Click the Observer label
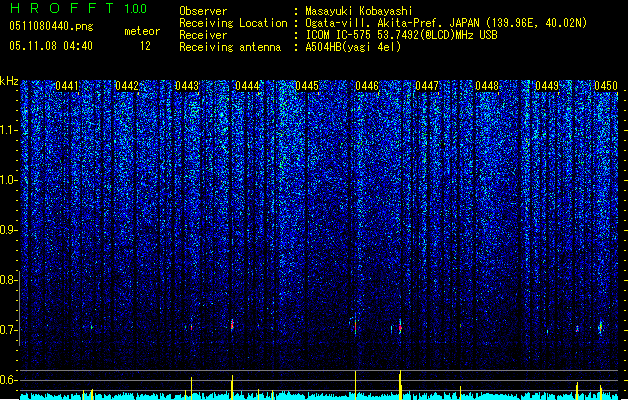 click(203, 11)
